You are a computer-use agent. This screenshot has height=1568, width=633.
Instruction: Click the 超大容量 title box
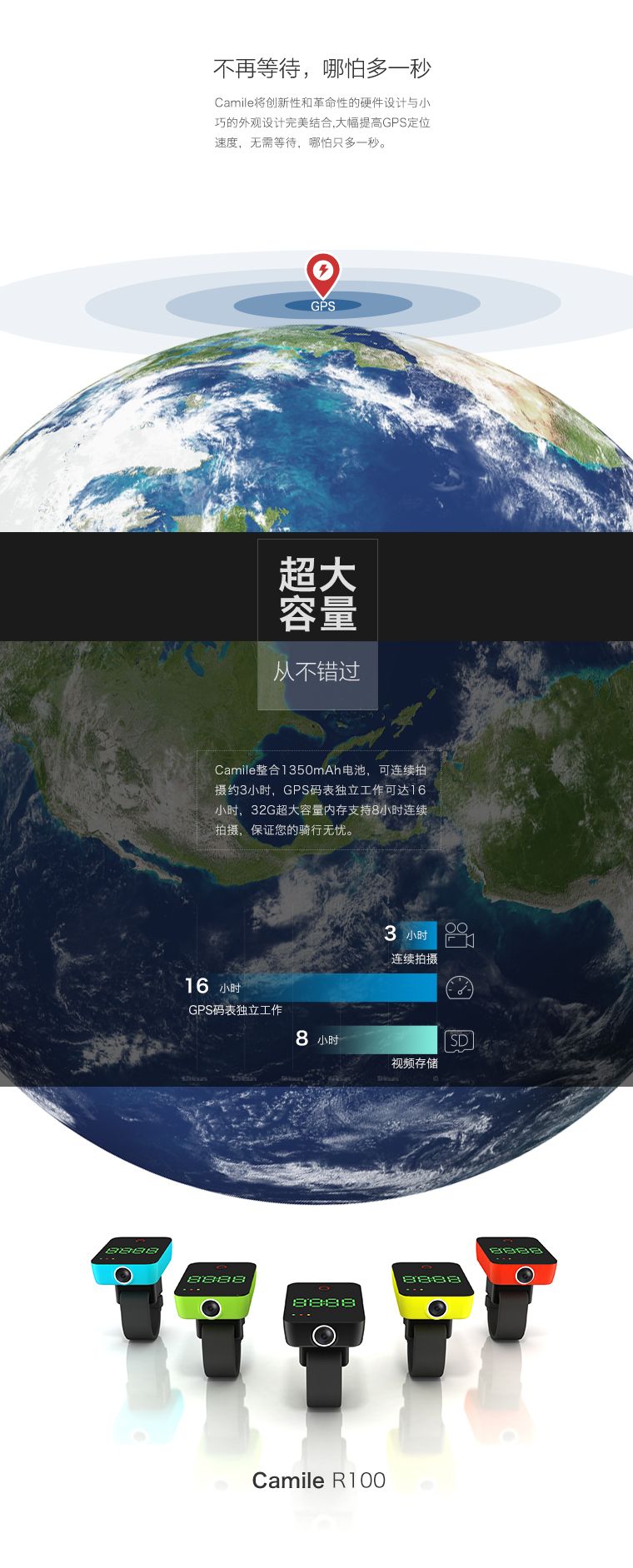pyautogui.click(x=317, y=594)
